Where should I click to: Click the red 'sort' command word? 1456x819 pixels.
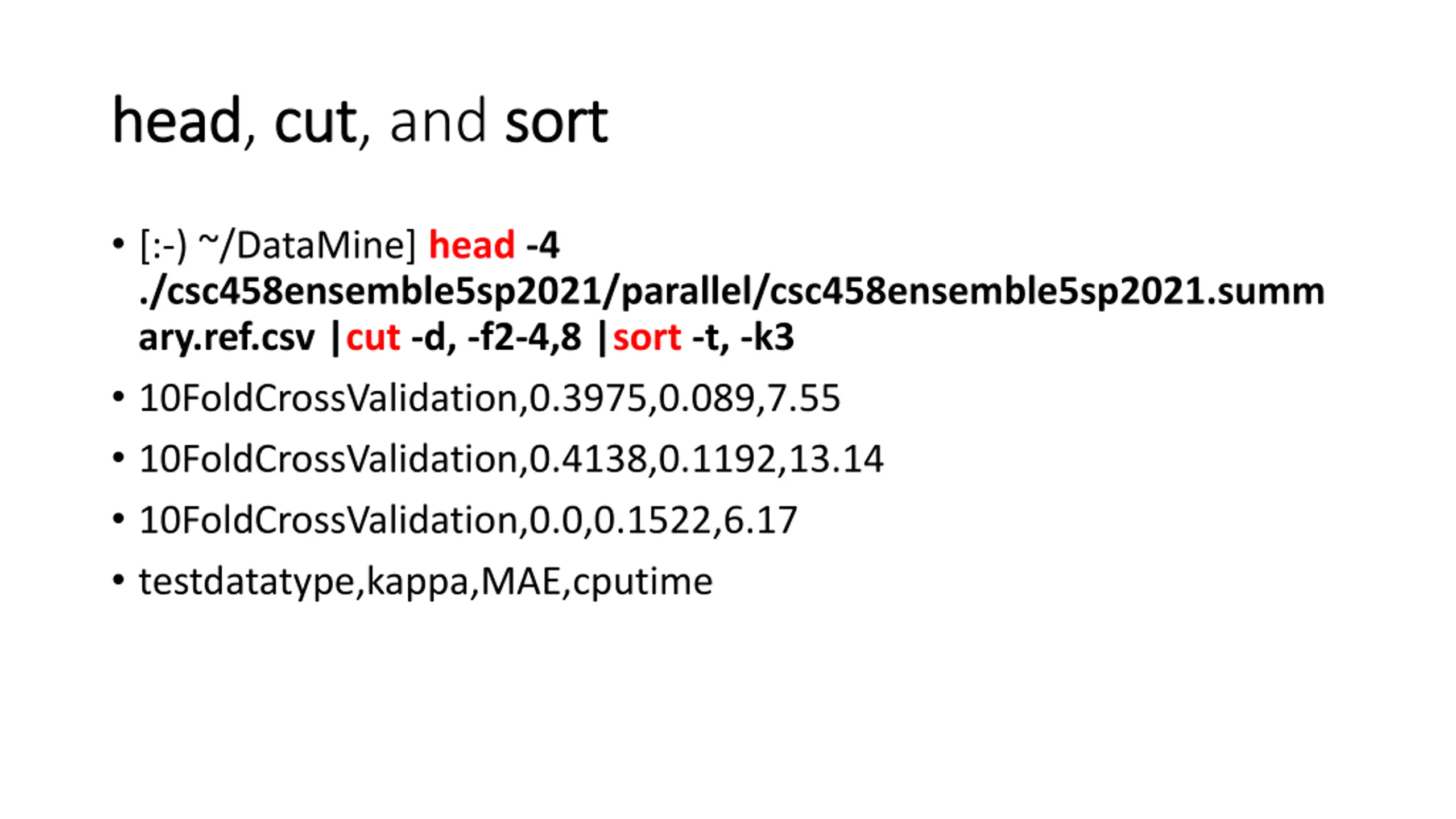647,337
